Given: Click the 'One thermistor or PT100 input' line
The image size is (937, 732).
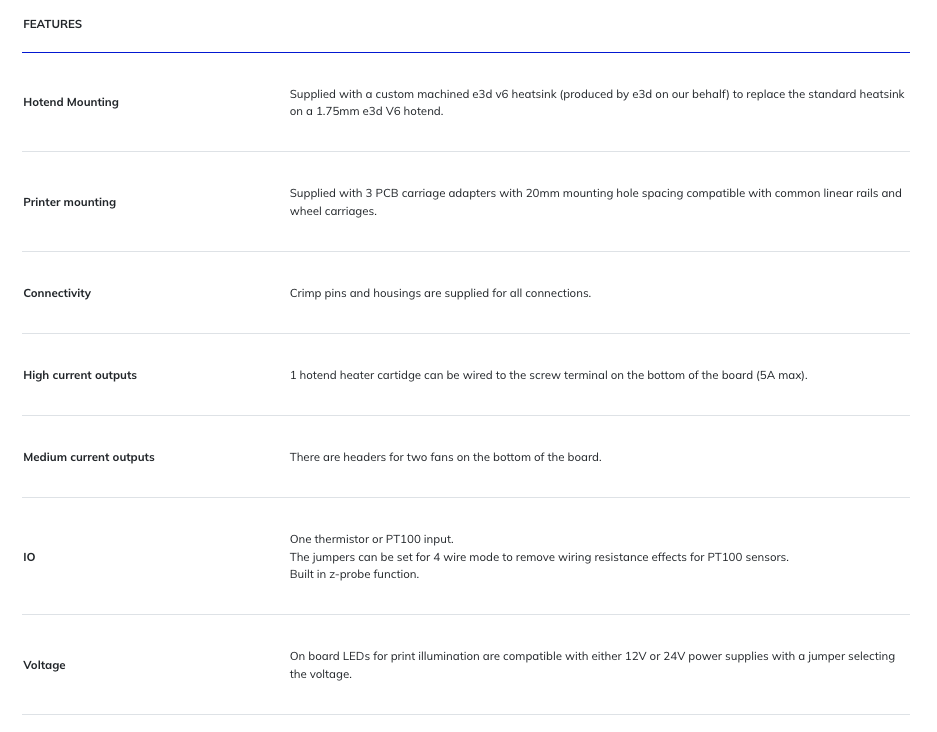Looking at the screenshot, I should pos(372,539).
